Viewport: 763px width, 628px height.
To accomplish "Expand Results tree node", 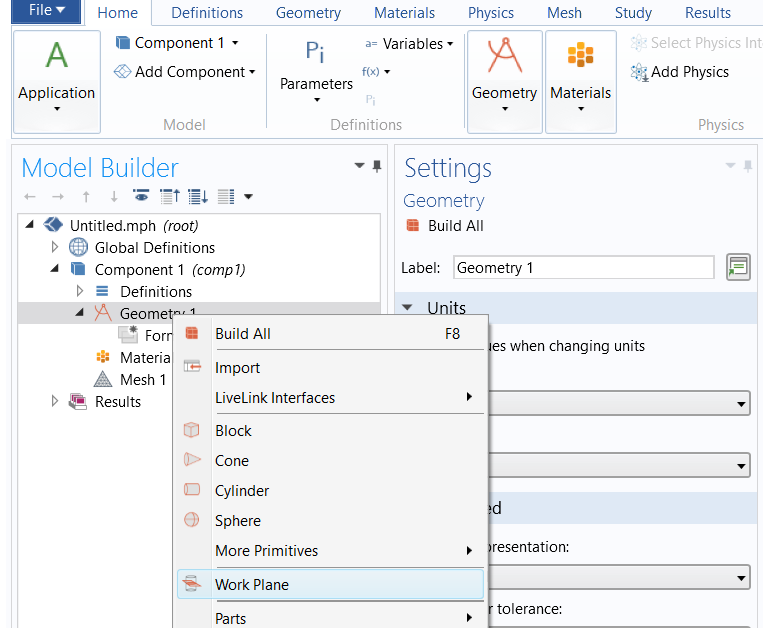I will click(x=54, y=401).
